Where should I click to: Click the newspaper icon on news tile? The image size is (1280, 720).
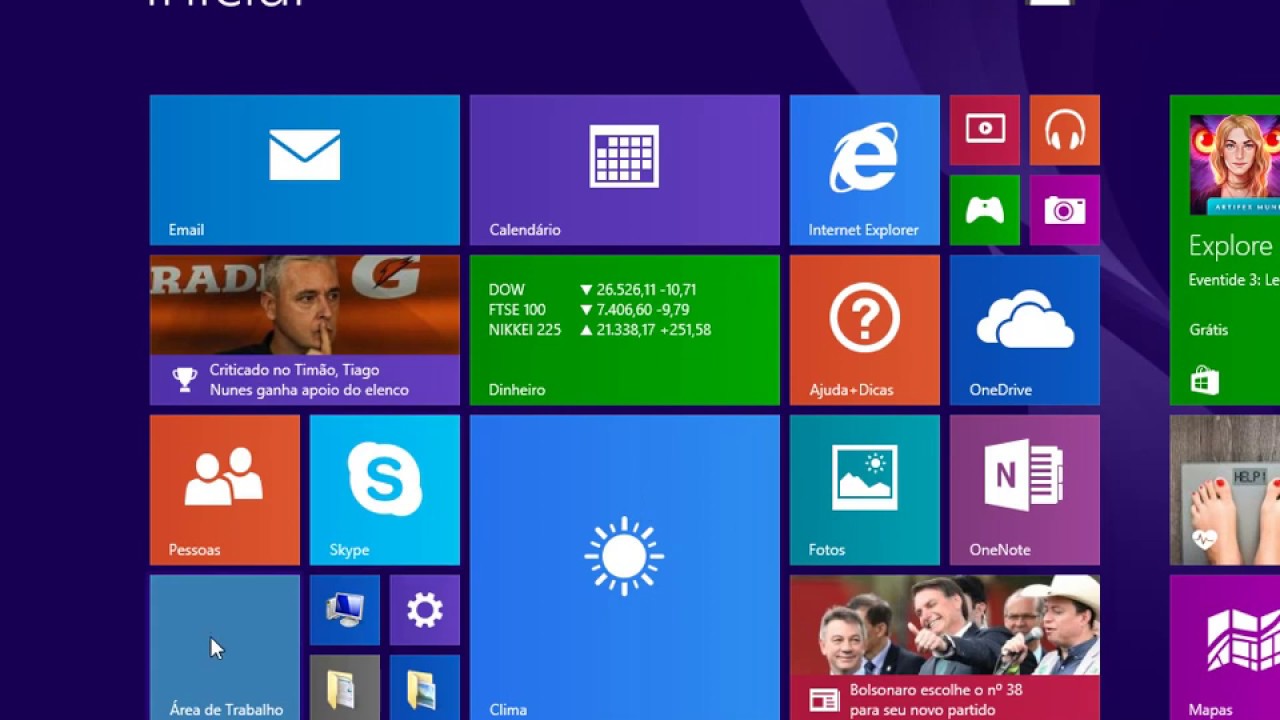coord(824,699)
